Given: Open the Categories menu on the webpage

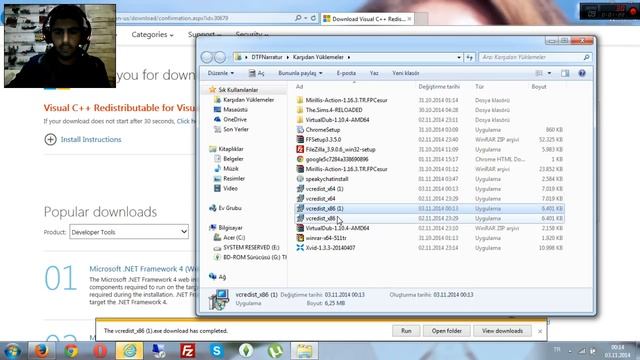Looking at the screenshot, I should pyautogui.click(x=152, y=35).
